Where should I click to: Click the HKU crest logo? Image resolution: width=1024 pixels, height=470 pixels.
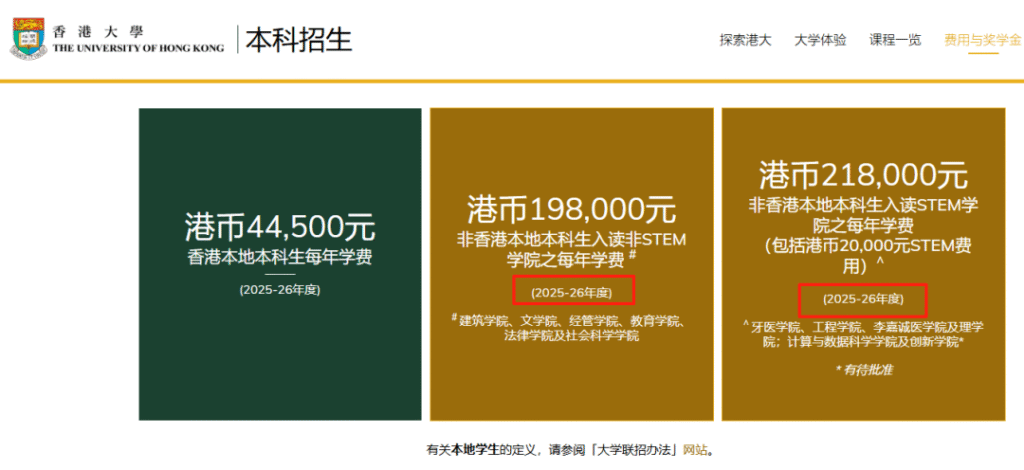pos(29,39)
